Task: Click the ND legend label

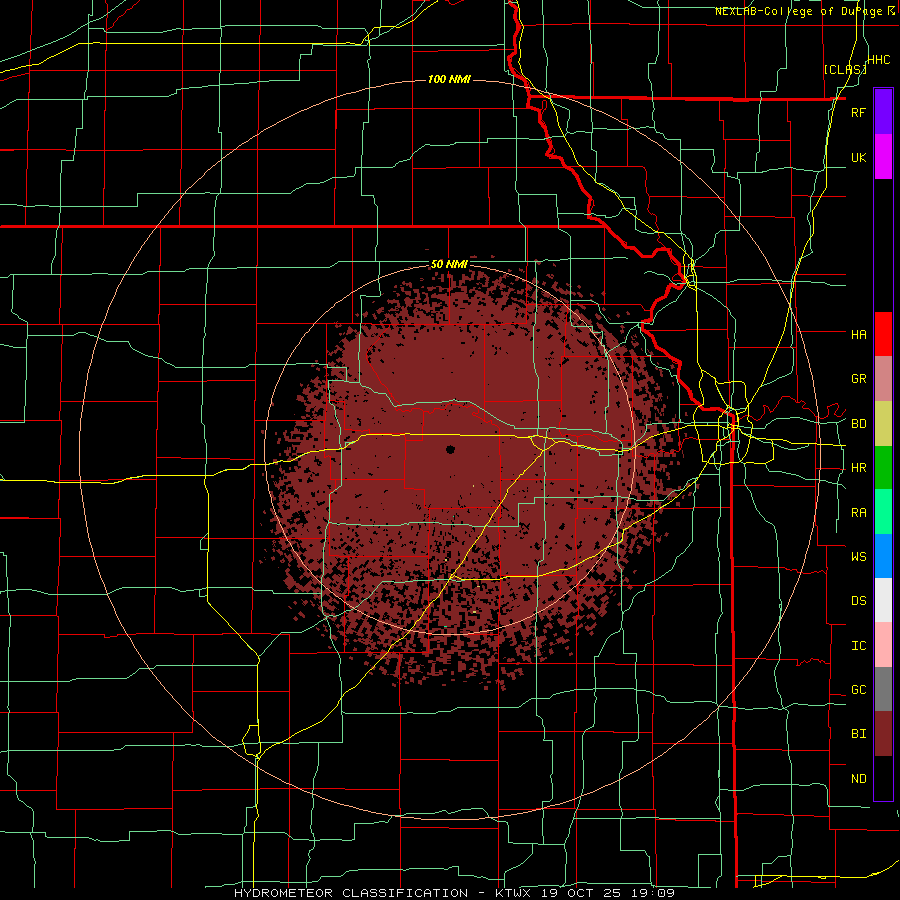Action: click(x=858, y=779)
